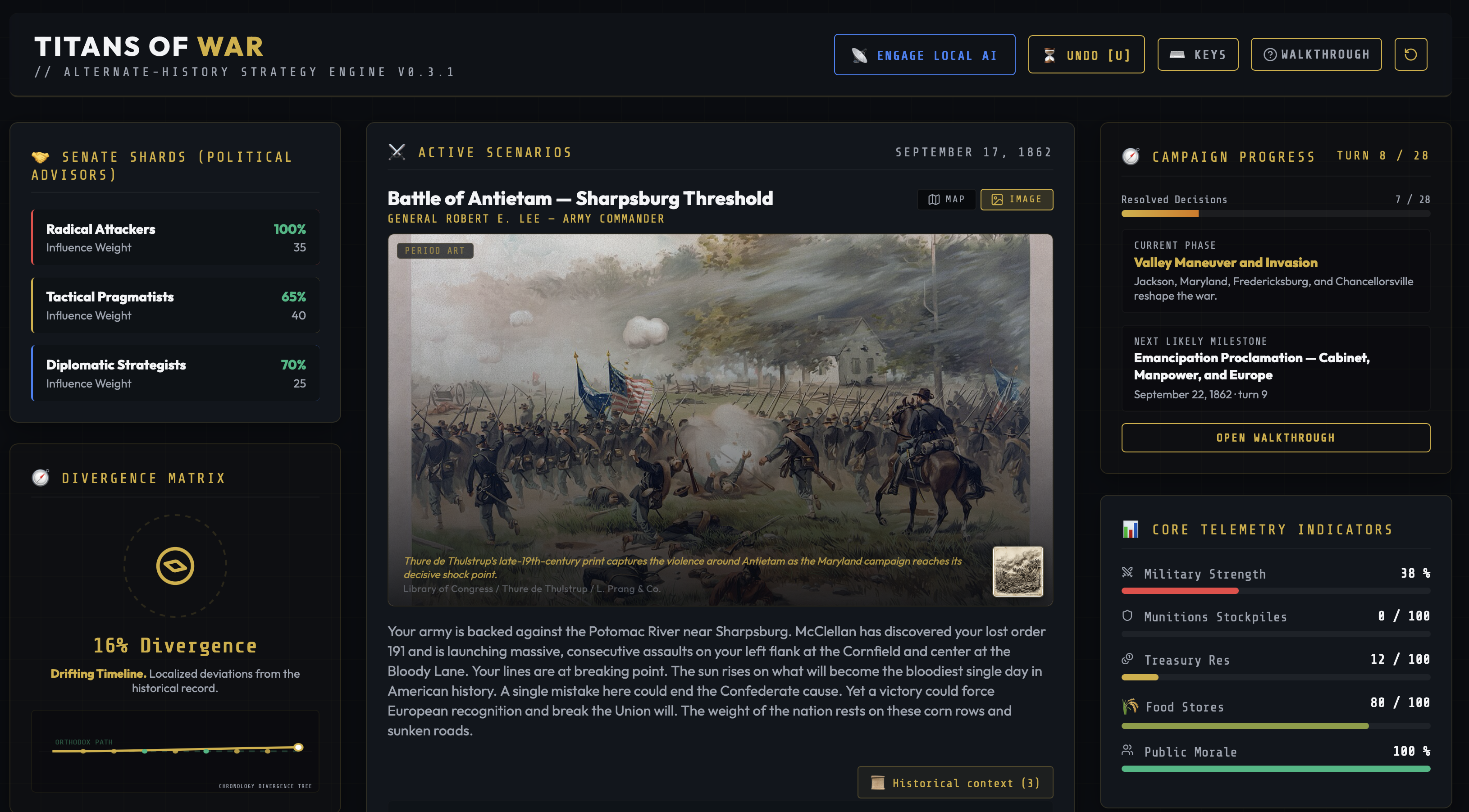
Task: Click the Public Morale progress bar
Action: (x=1275, y=769)
